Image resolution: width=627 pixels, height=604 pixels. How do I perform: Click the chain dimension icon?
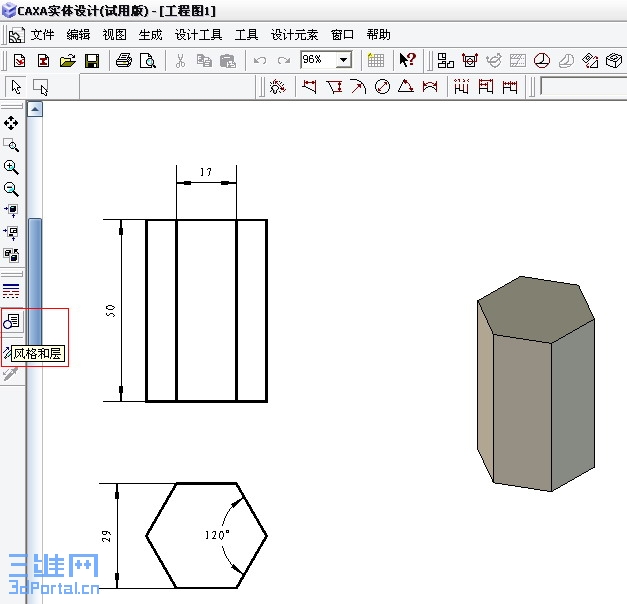pos(510,86)
